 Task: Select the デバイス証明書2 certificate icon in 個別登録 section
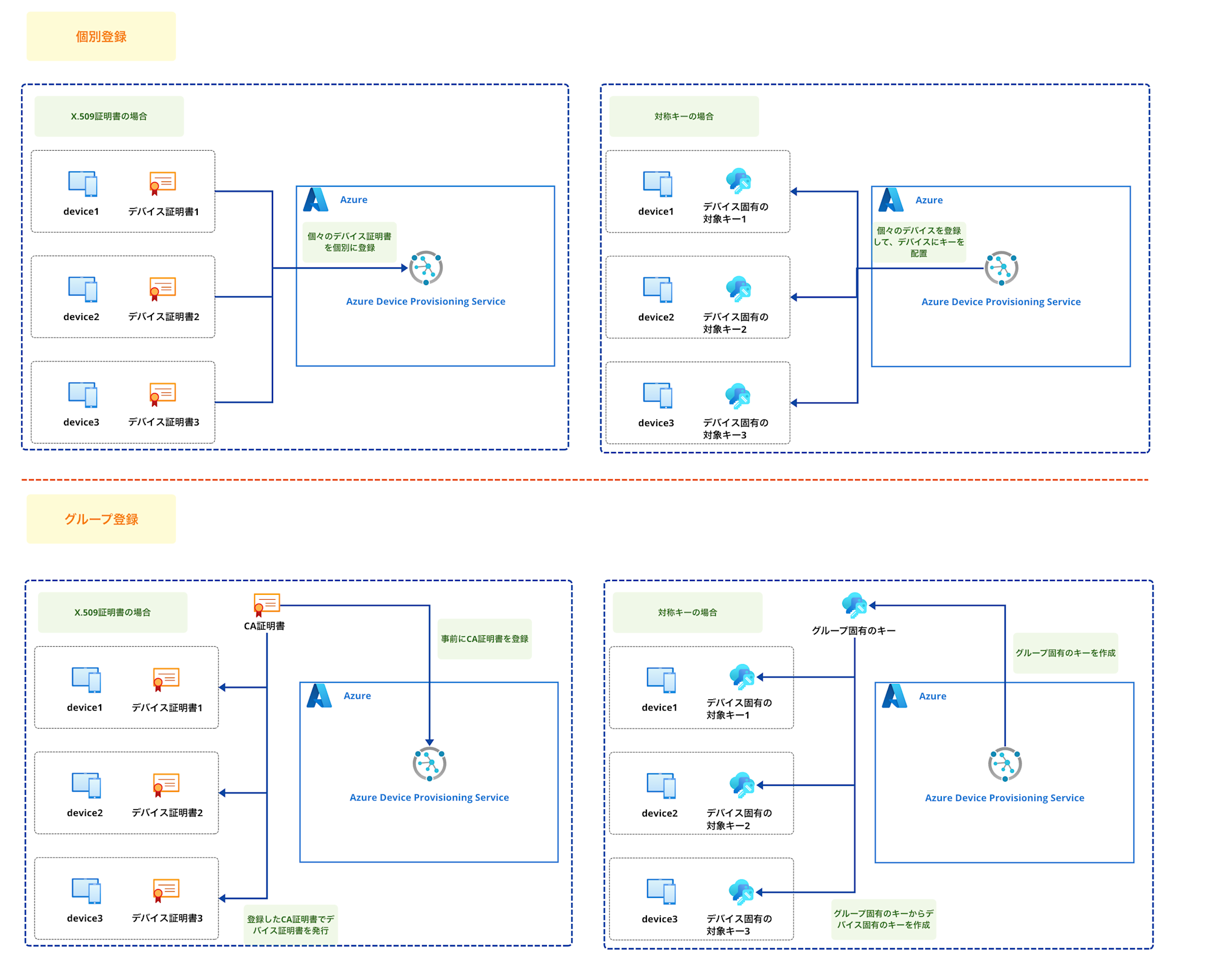[162, 289]
